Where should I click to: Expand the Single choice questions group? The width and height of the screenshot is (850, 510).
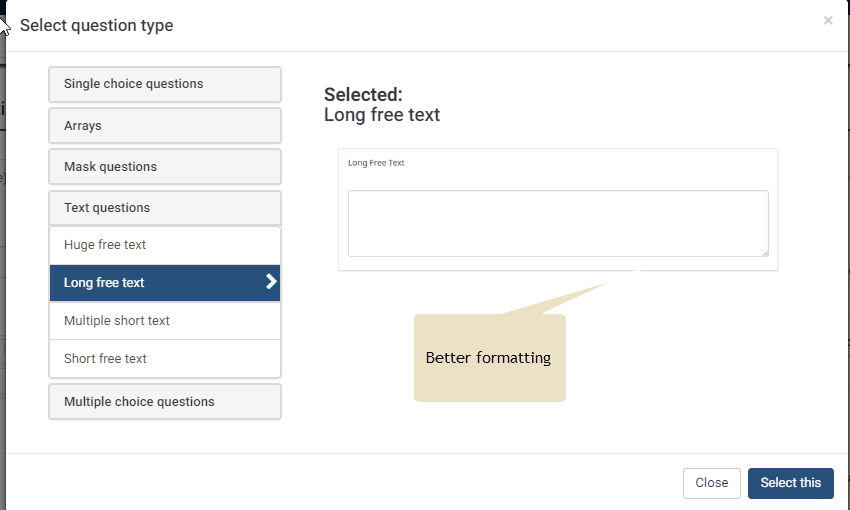(164, 84)
